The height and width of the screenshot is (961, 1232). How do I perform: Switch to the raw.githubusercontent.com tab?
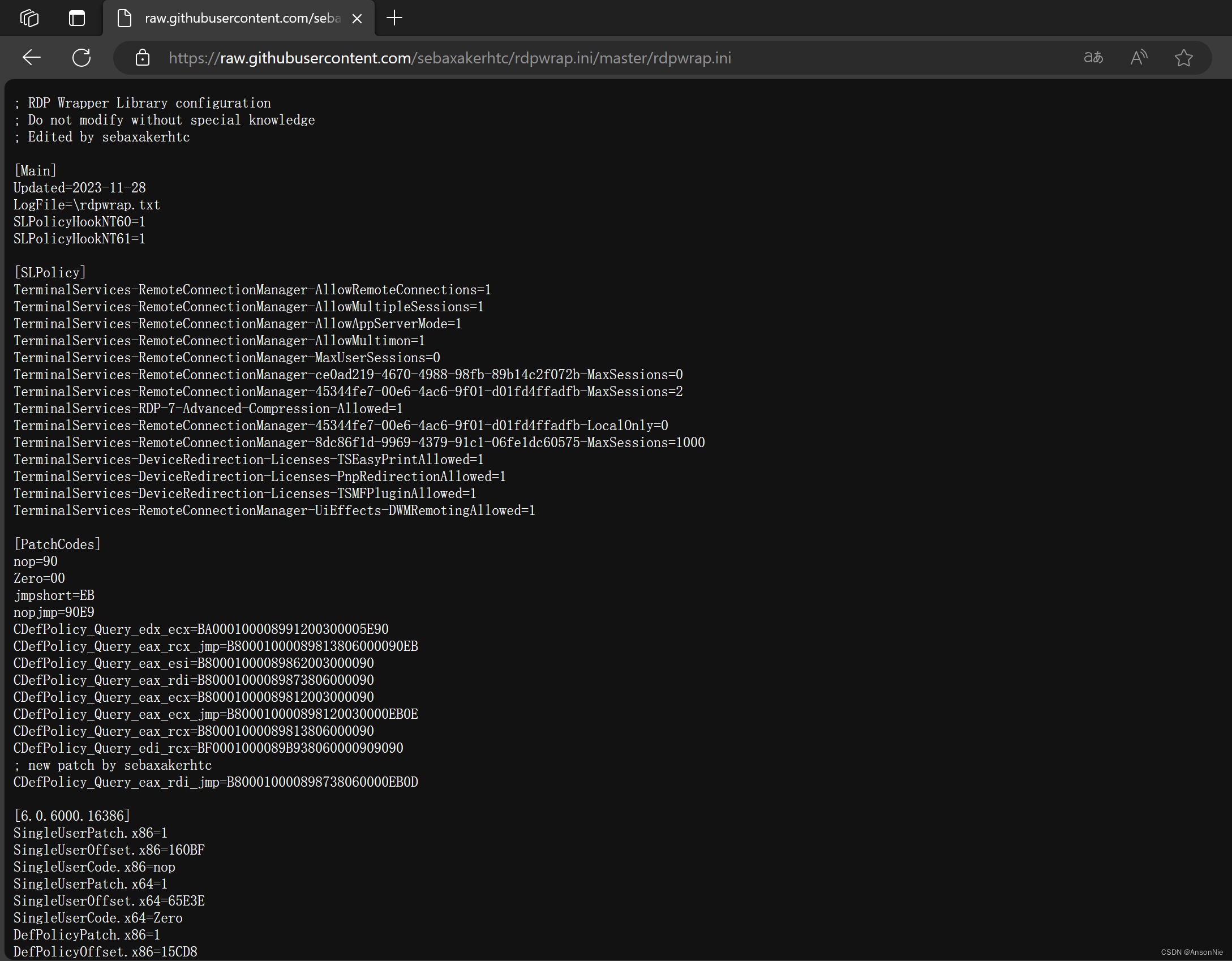click(238, 18)
